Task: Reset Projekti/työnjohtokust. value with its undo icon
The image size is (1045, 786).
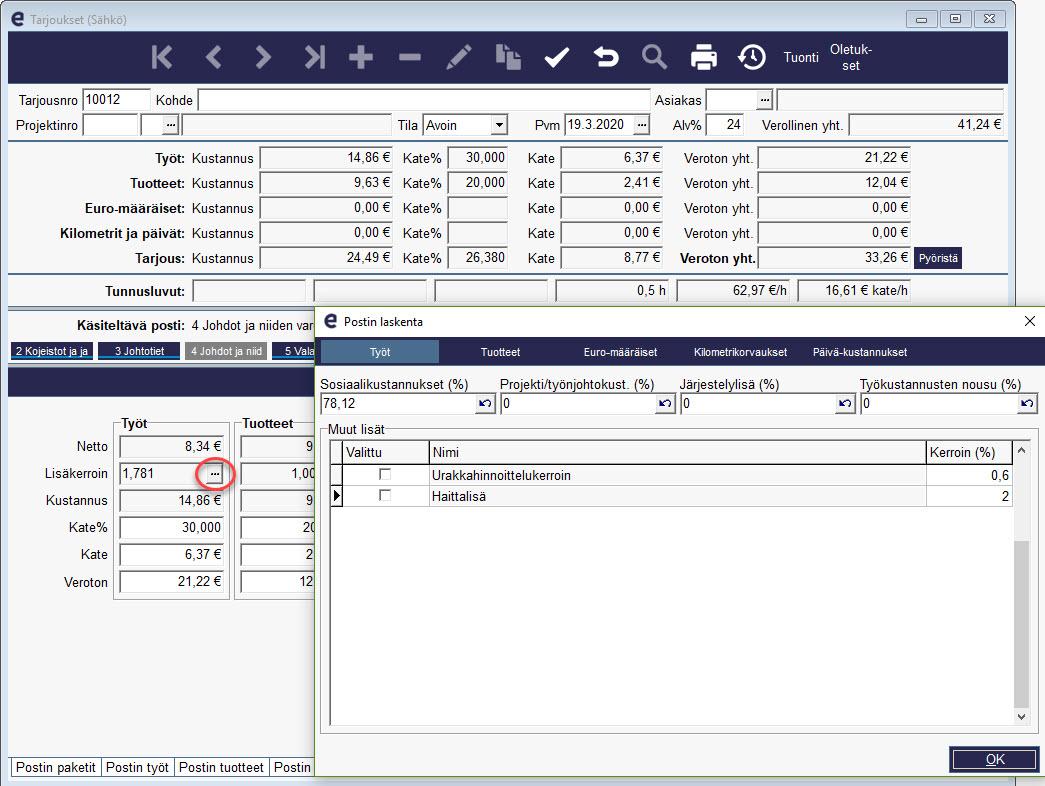Action: tap(665, 403)
